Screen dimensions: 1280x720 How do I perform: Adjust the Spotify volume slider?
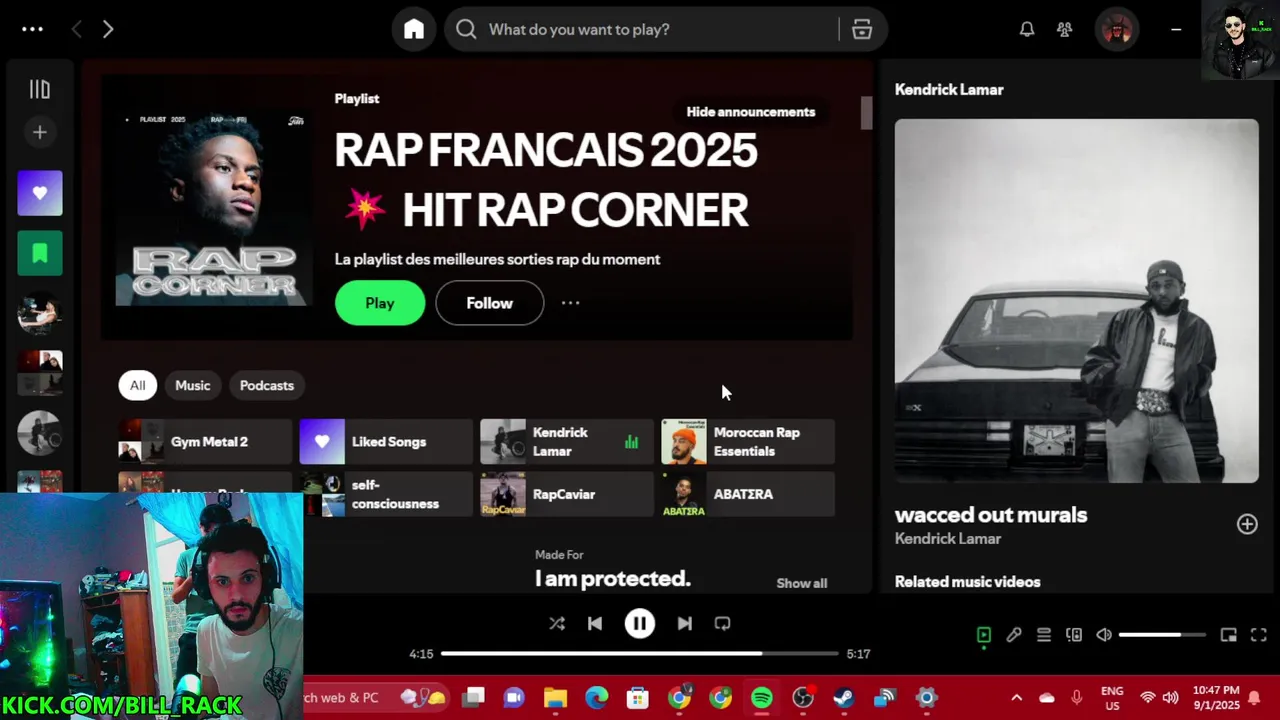[1162, 635]
